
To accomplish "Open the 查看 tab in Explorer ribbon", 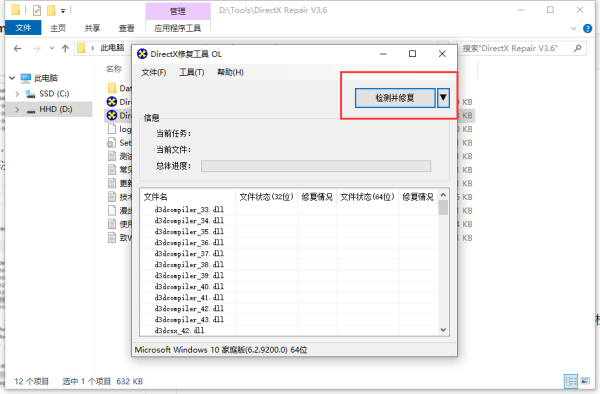I will [127, 28].
